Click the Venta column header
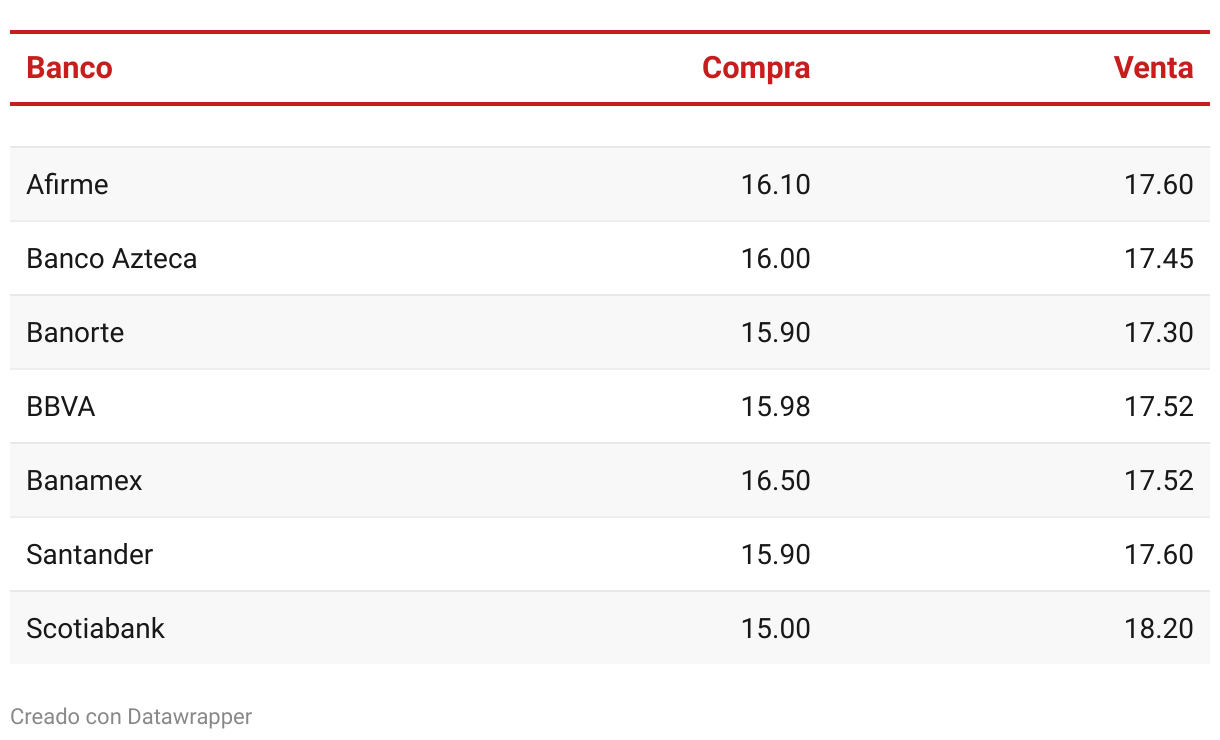Screen dimensions: 1220x740 [1153, 68]
